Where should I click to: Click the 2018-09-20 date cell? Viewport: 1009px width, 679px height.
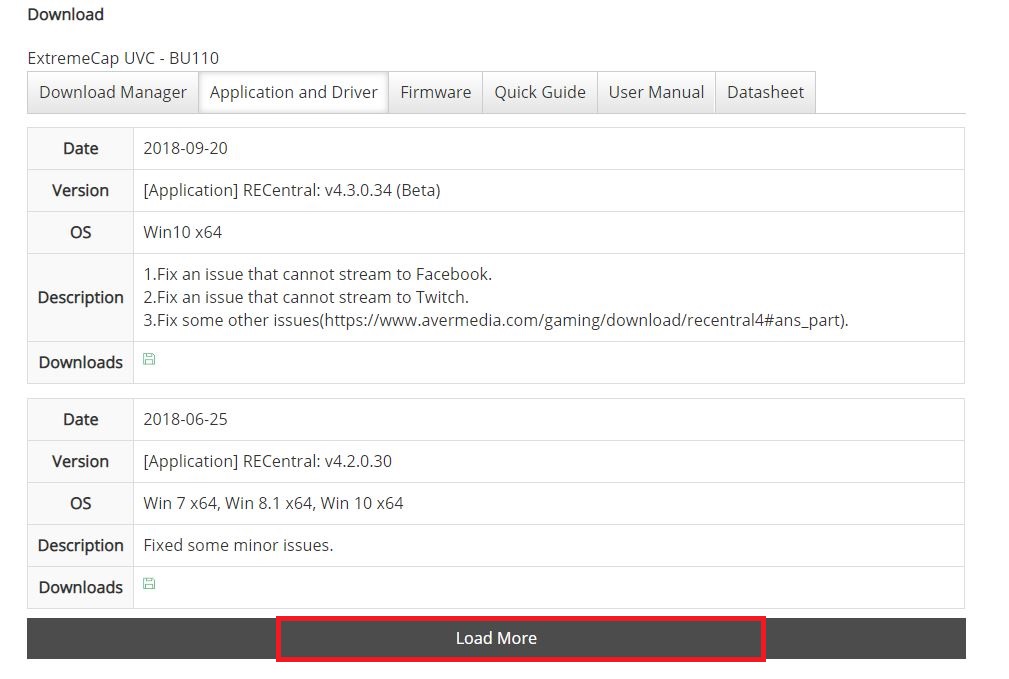[x=185, y=148]
